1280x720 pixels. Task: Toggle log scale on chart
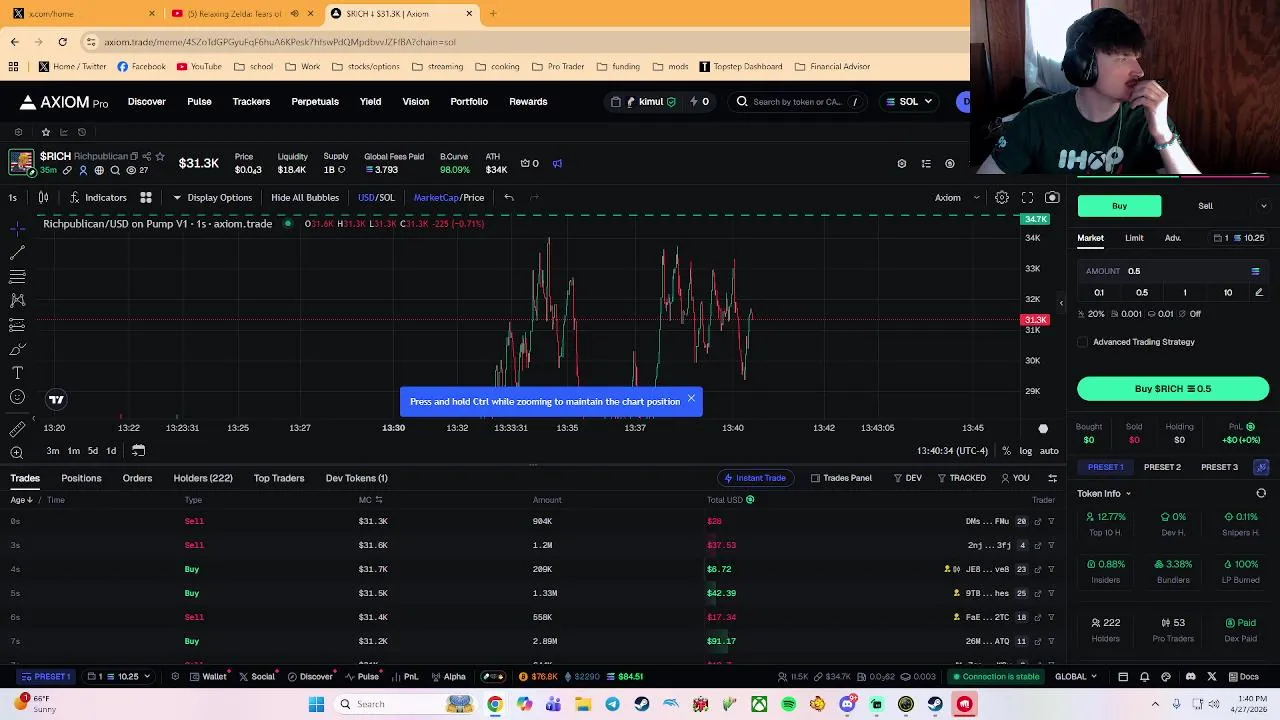1026,451
